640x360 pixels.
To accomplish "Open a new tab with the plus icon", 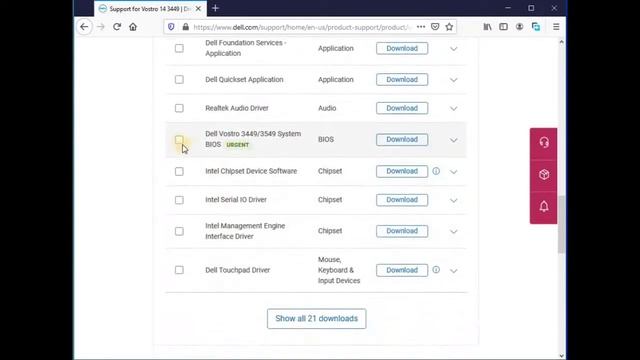I will click(x=216, y=8).
